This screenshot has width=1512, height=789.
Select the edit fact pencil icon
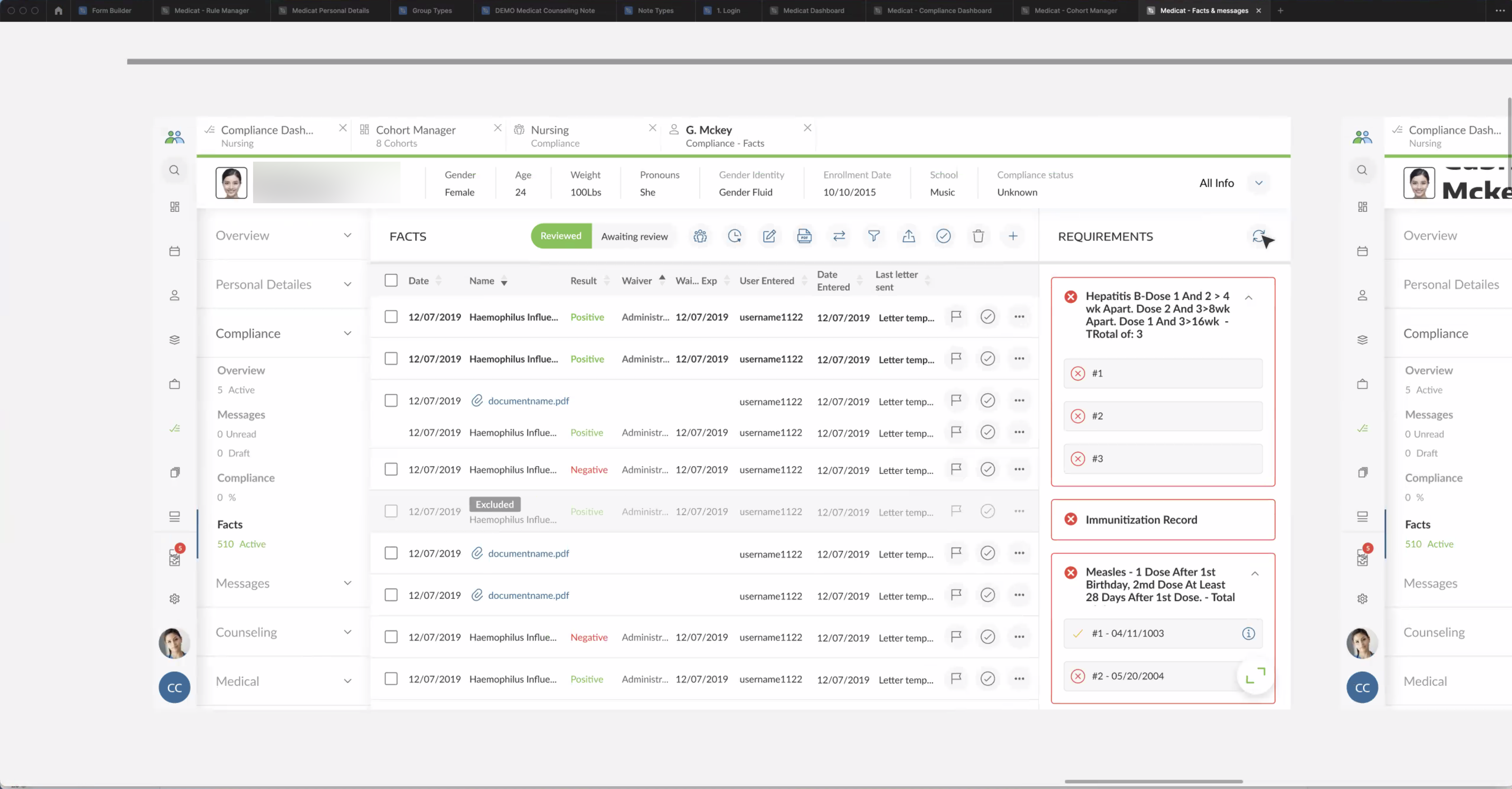770,236
